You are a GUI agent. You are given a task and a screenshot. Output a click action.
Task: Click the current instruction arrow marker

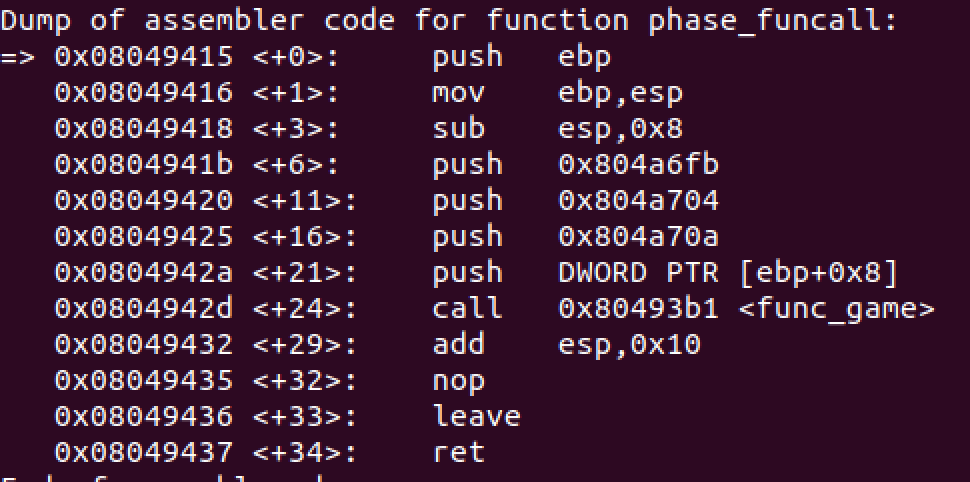coord(18,57)
